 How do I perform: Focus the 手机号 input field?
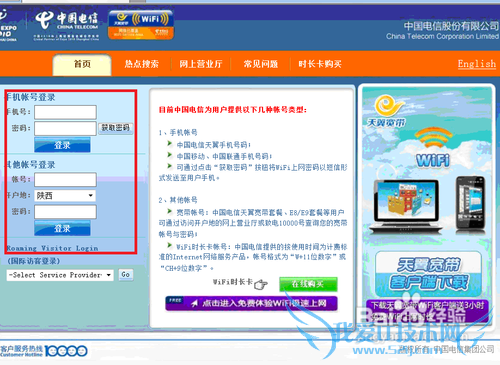point(65,112)
